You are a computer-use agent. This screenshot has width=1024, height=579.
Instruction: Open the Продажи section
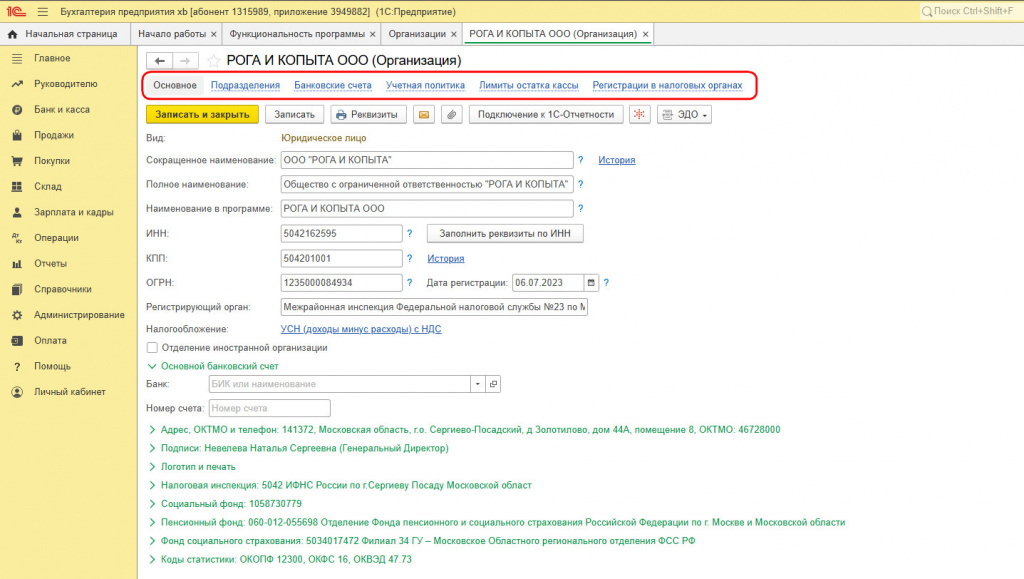54,135
